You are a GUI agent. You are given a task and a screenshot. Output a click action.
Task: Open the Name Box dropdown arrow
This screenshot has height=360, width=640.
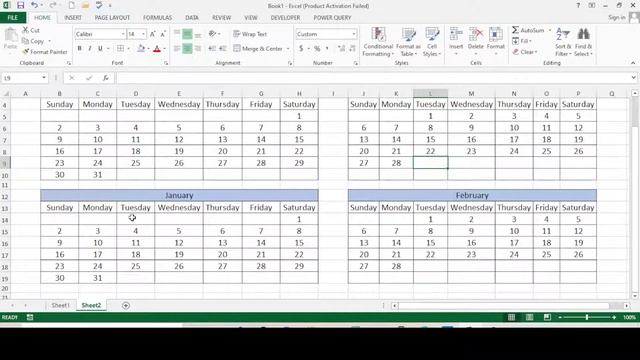coord(44,78)
